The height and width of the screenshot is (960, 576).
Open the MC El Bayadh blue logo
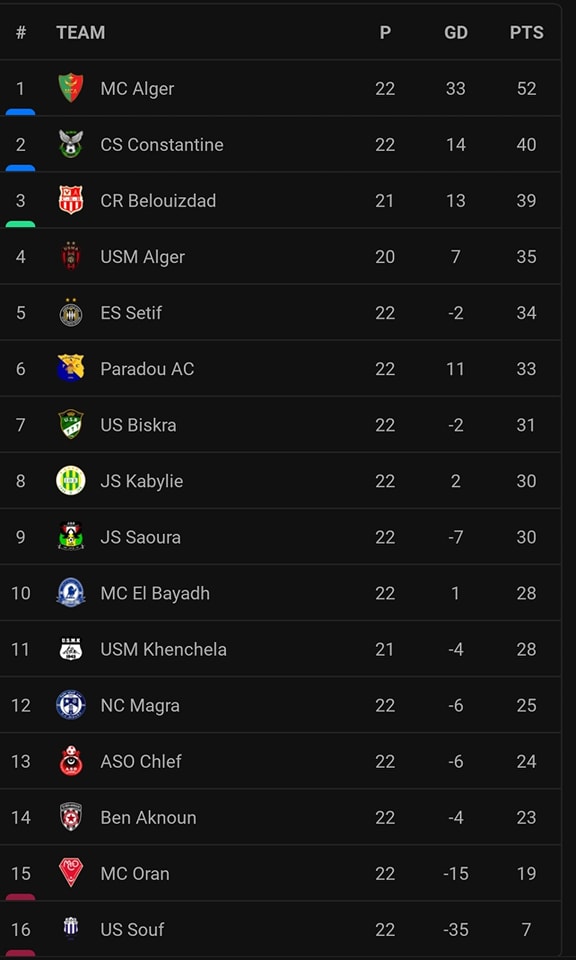(x=70, y=593)
